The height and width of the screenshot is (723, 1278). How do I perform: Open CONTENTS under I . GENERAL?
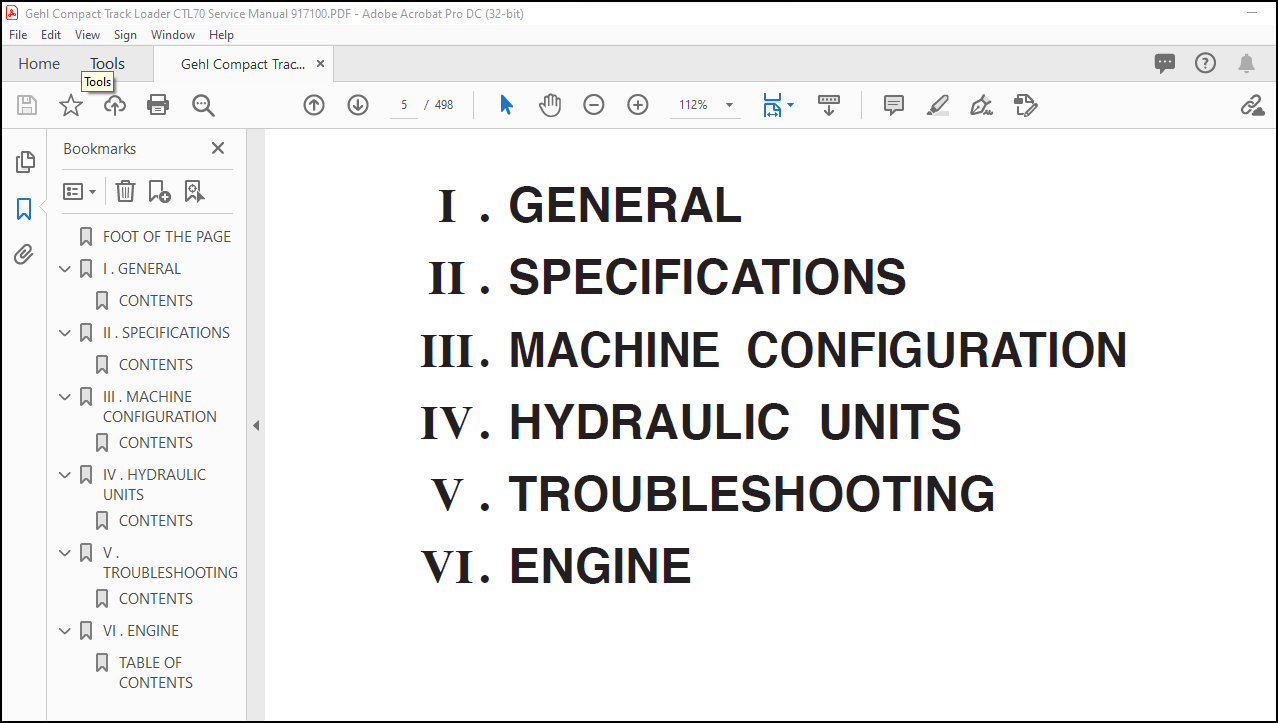pyautogui.click(x=156, y=301)
